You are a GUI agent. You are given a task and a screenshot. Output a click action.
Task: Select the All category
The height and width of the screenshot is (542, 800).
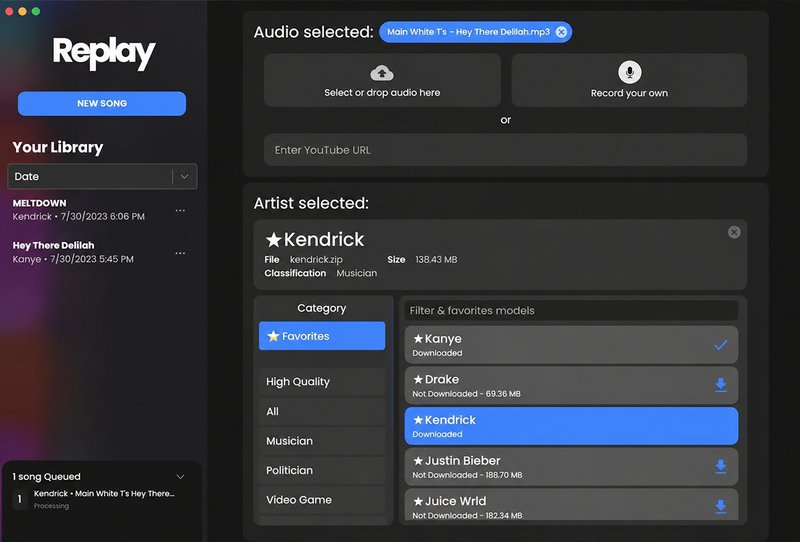pyautogui.click(x=322, y=411)
